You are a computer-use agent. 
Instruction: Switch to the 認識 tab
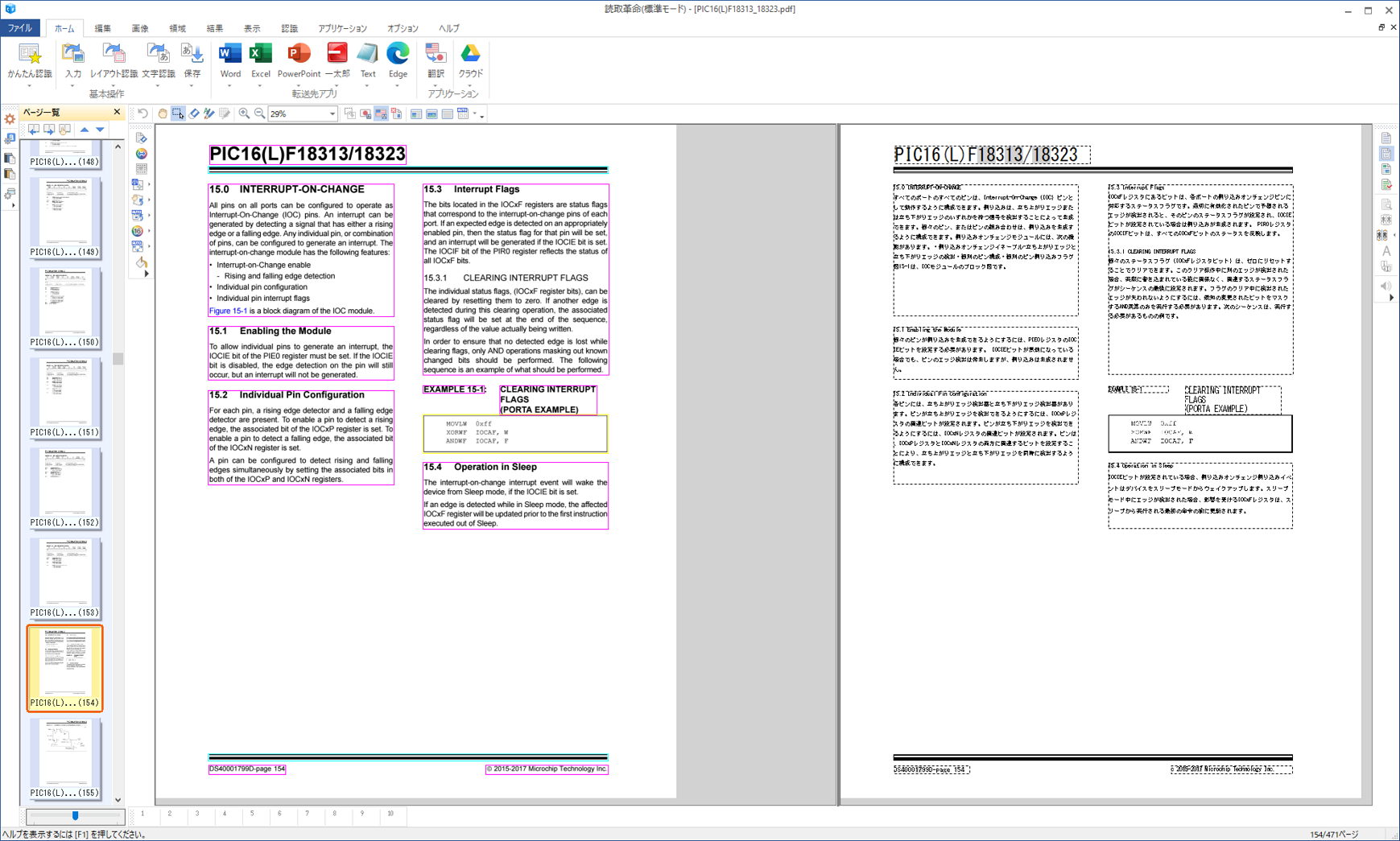[289, 28]
